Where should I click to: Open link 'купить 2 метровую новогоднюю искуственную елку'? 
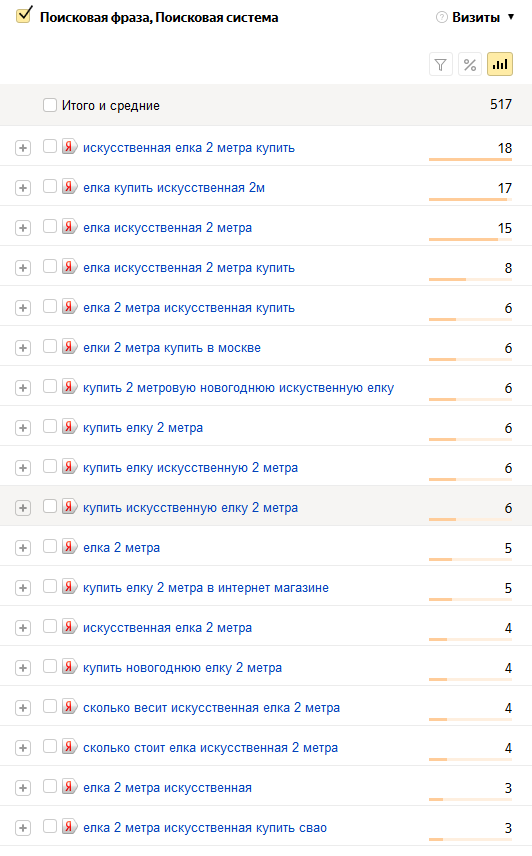tap(238, 388)
